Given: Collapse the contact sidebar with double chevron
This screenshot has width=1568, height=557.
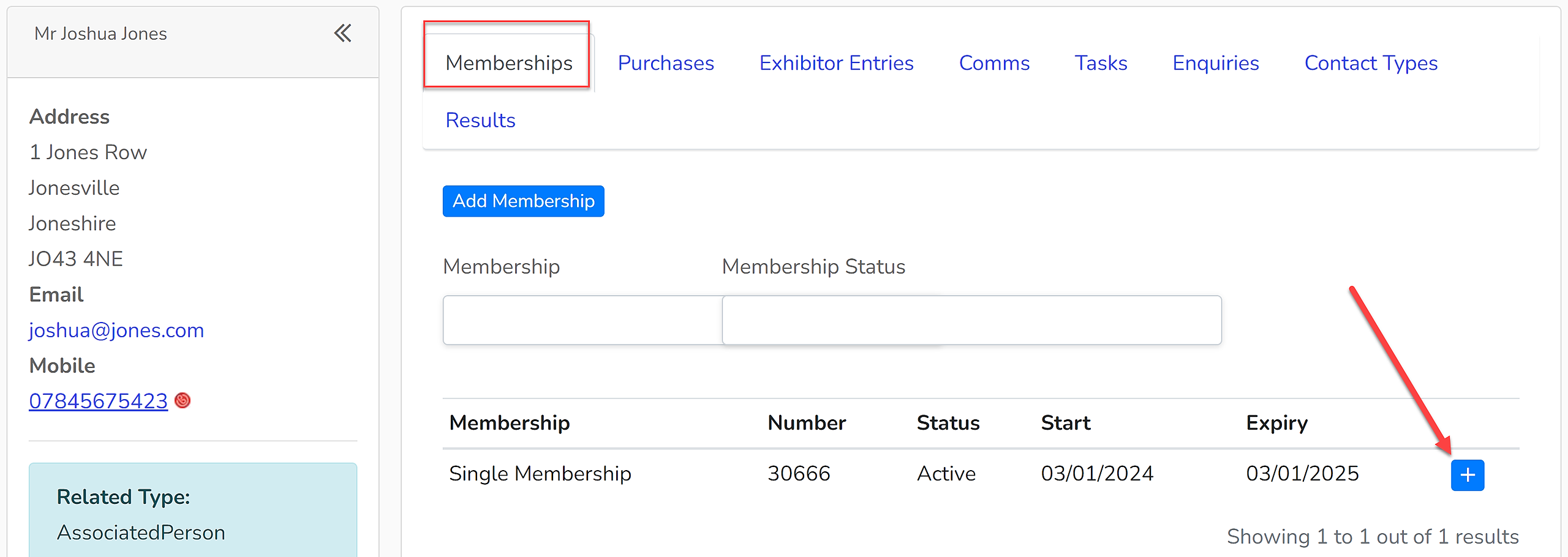Looking at the screenshot, I should coord(343,33).
